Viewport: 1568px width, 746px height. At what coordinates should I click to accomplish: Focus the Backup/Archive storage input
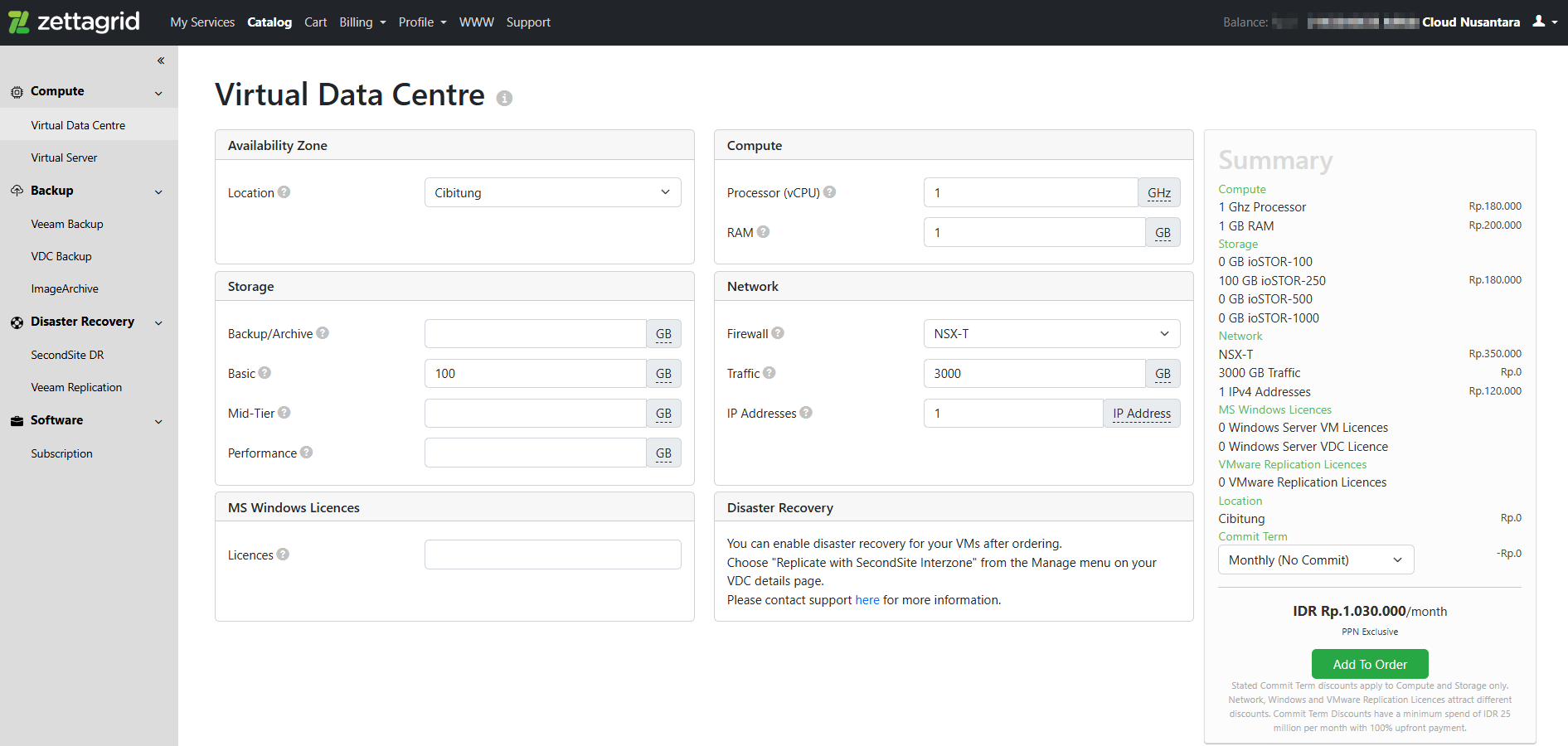(536, 333)
